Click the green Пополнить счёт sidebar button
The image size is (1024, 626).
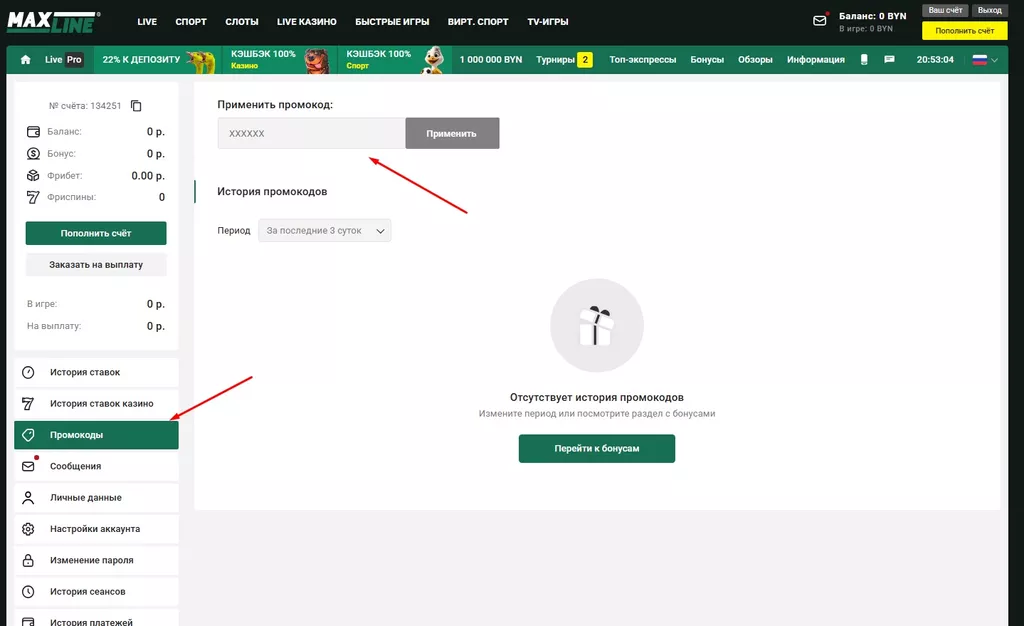click(96, 233)
